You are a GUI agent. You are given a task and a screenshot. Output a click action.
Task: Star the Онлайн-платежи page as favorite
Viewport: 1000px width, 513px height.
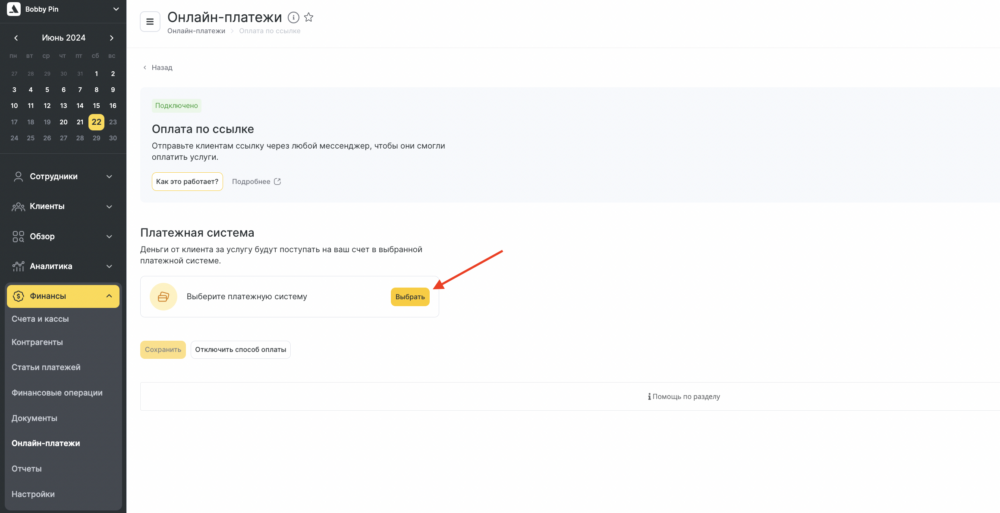click(308, 18)
